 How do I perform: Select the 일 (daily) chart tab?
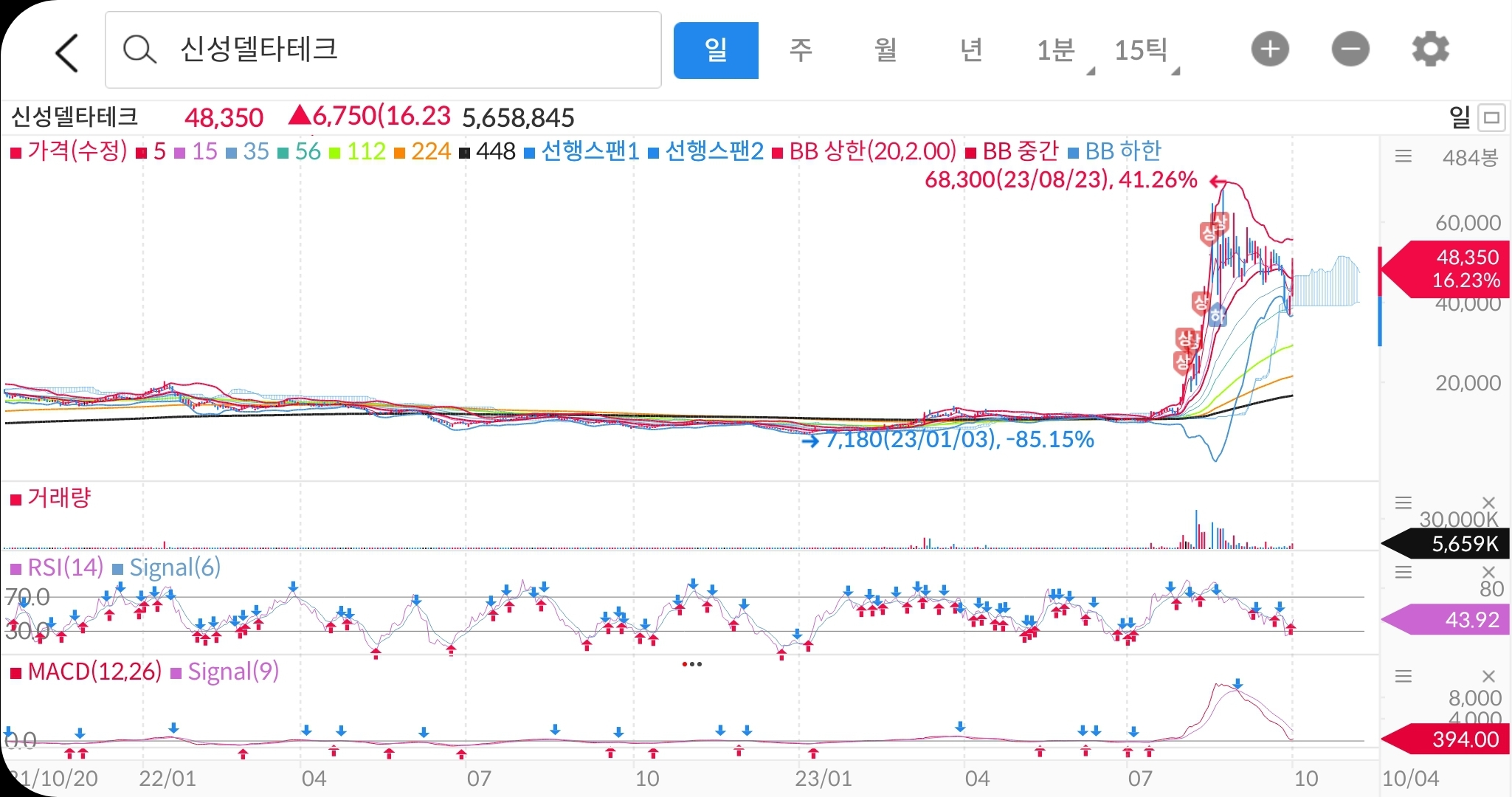coord(716,50)
